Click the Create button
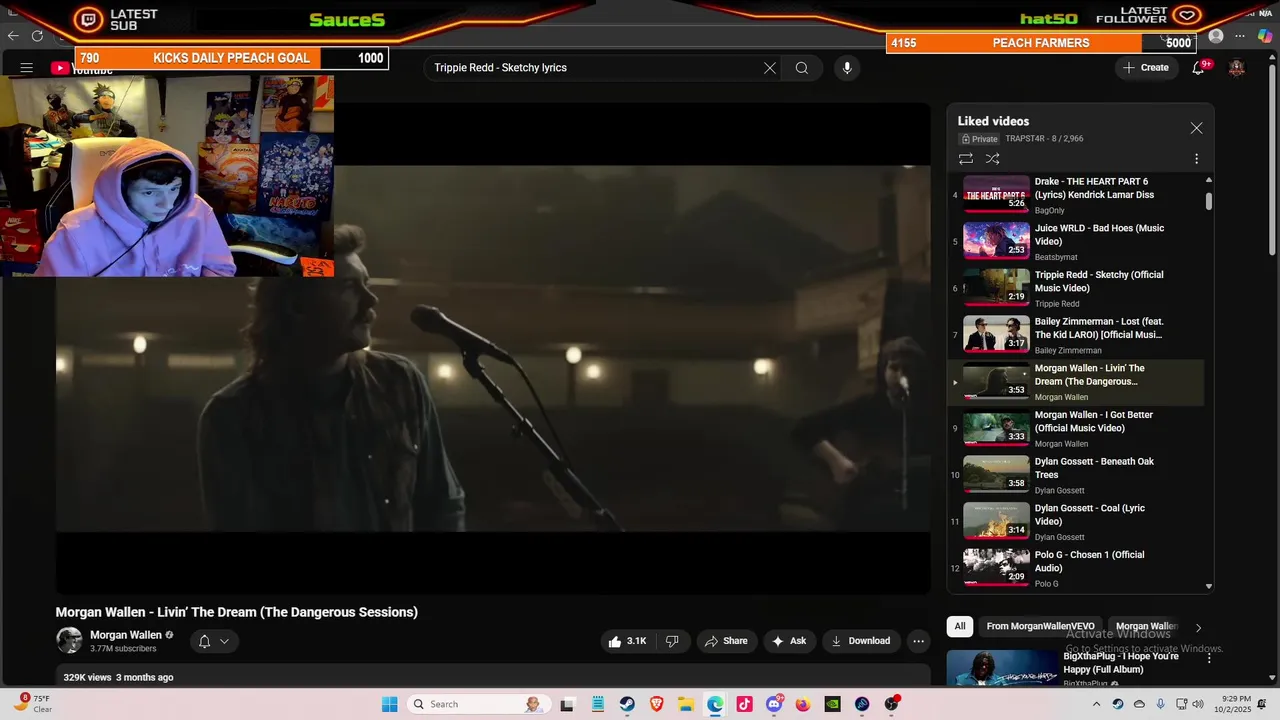Viewport: 1280px width, 720px height. (x=1146, y=68)
